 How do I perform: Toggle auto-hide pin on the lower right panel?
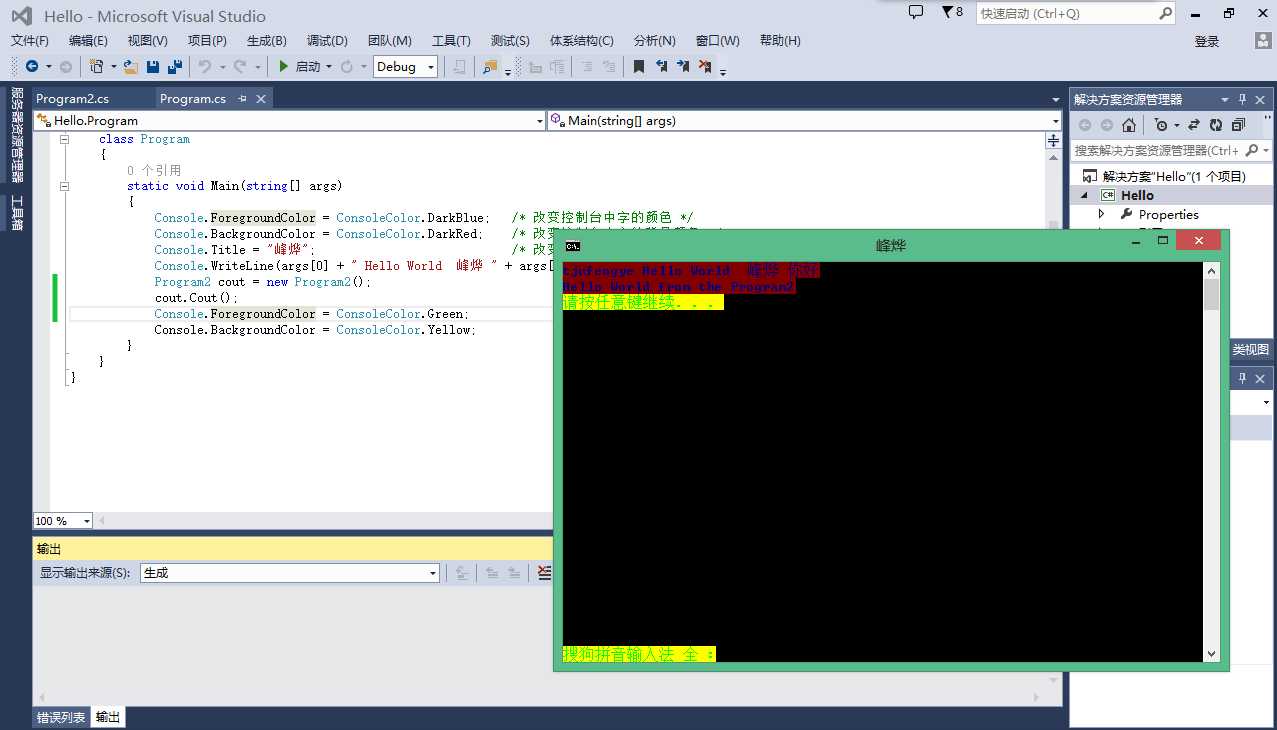1243,378
